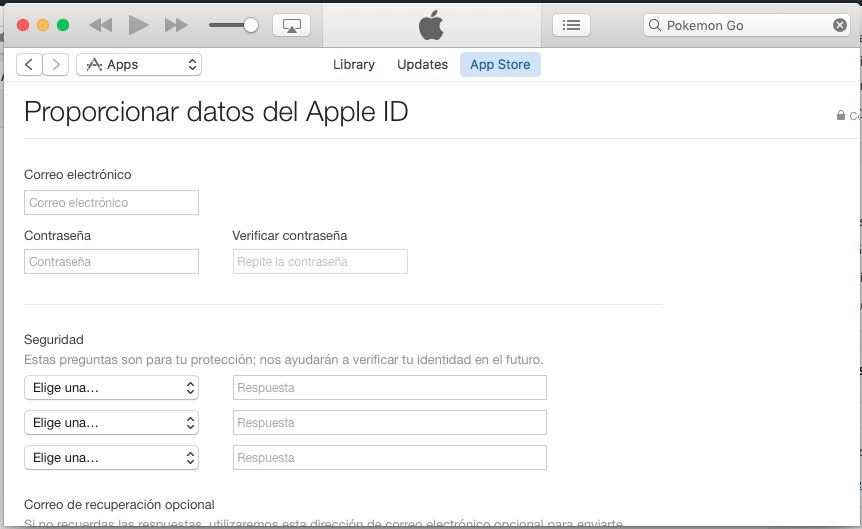
Task: Click the search magnifier icon
Action: click(x=655, y=26)
